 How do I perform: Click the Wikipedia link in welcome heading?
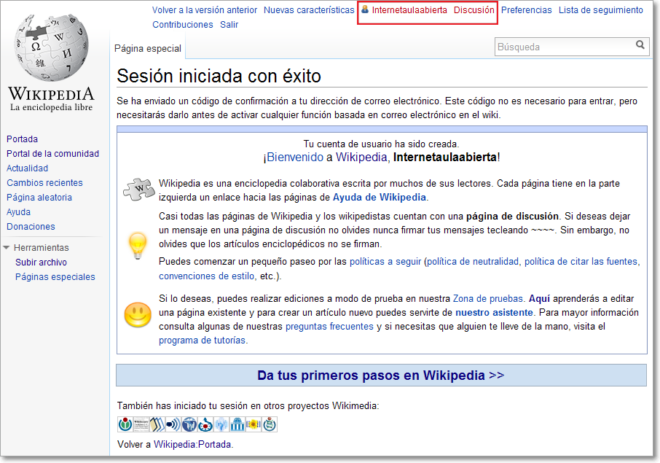point(361,157)
